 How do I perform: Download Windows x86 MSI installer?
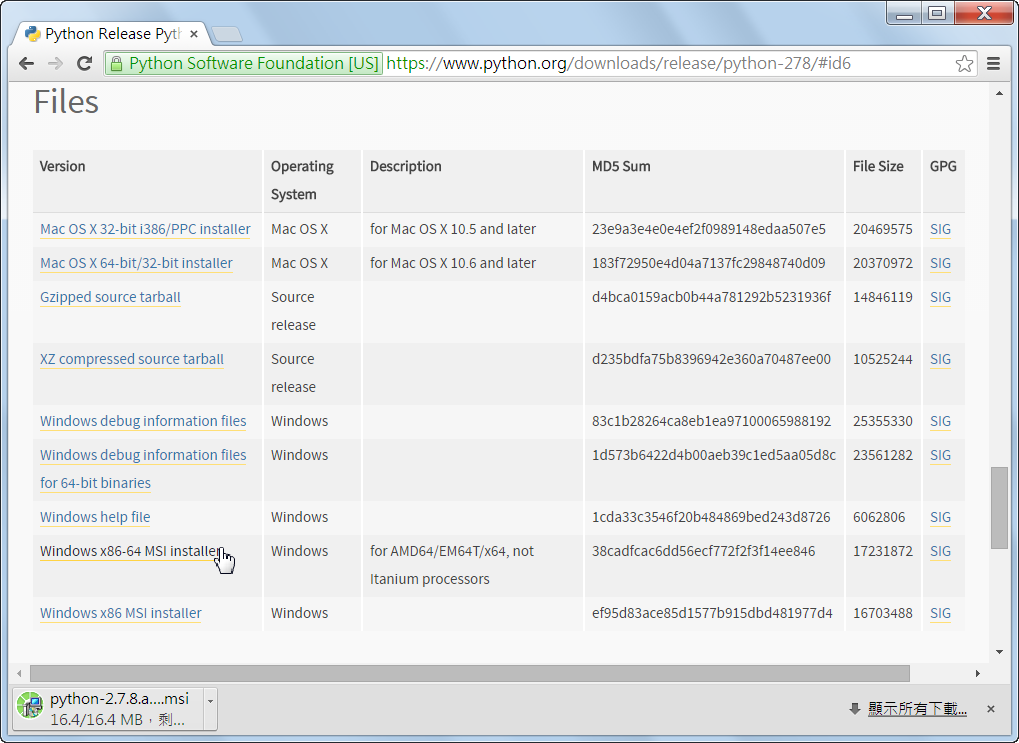tap(120, 613)
